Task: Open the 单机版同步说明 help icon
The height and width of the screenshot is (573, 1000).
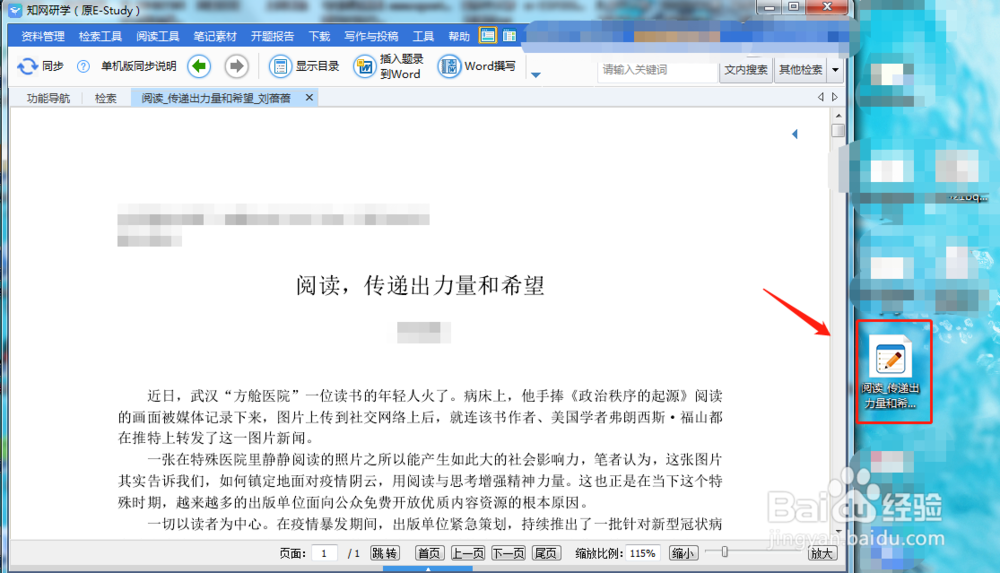Action: [x=83, y=66]
